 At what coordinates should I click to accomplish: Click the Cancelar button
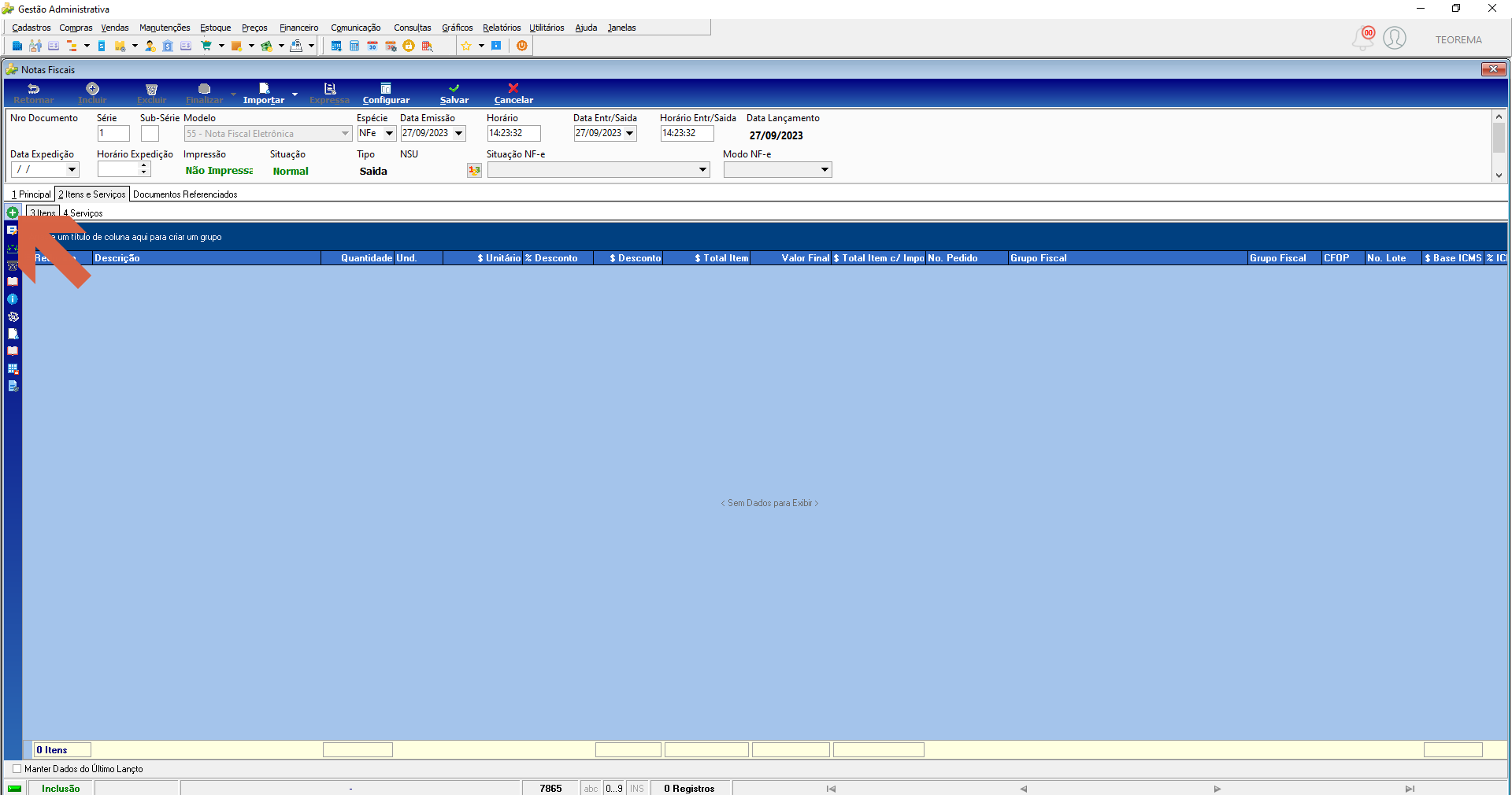pyautogui.click(x=513, y=94)
